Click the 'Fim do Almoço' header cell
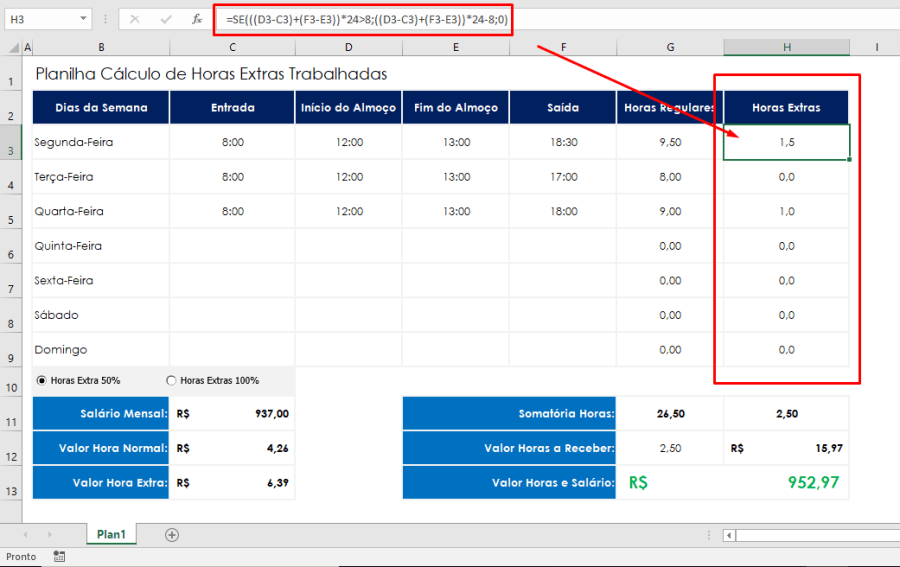This screenshot has height=567, width=900. [x=456, y=107]
